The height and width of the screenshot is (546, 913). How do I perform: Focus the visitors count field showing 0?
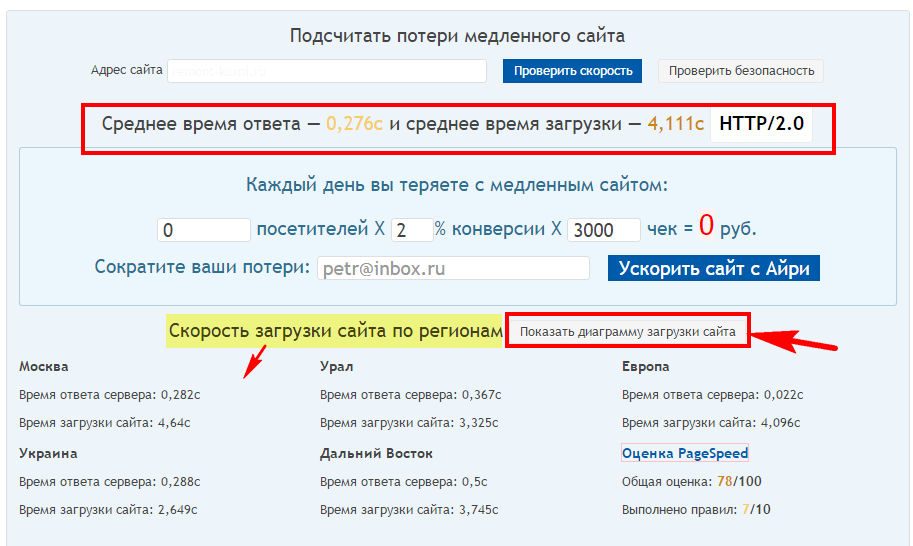click(204, 230)
